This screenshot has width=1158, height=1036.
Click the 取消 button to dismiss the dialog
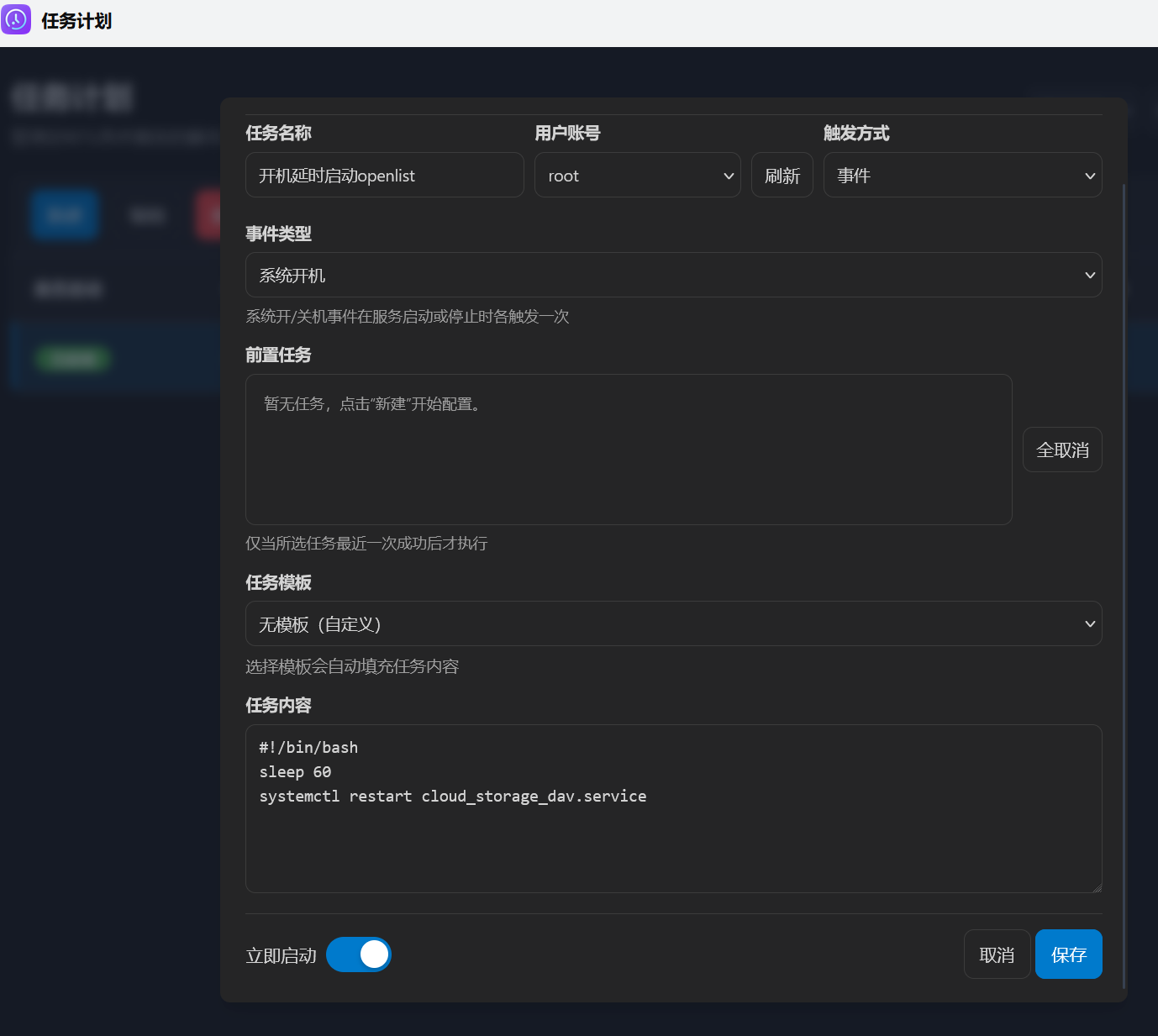997,954
